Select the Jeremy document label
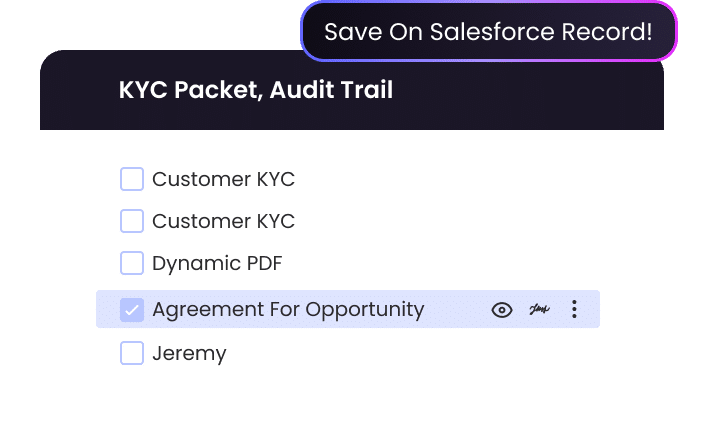The height and width of the screenshot is (446, 704). click(189, 354)
